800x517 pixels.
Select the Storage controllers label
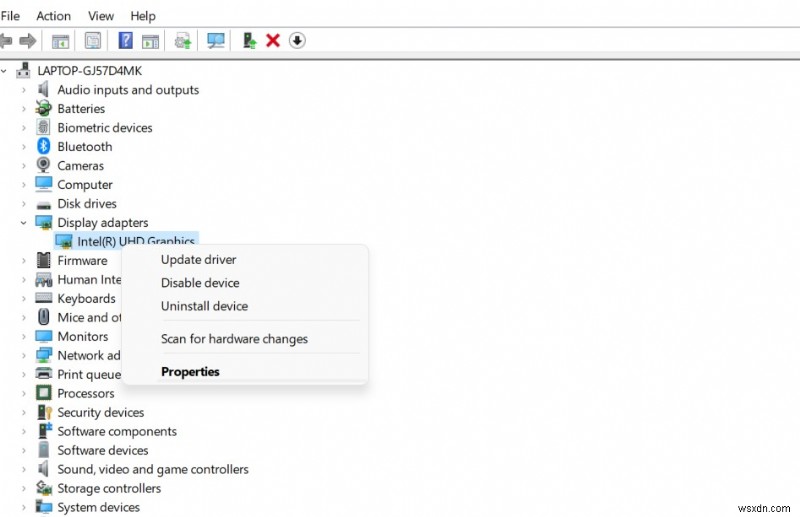(109, 488)
